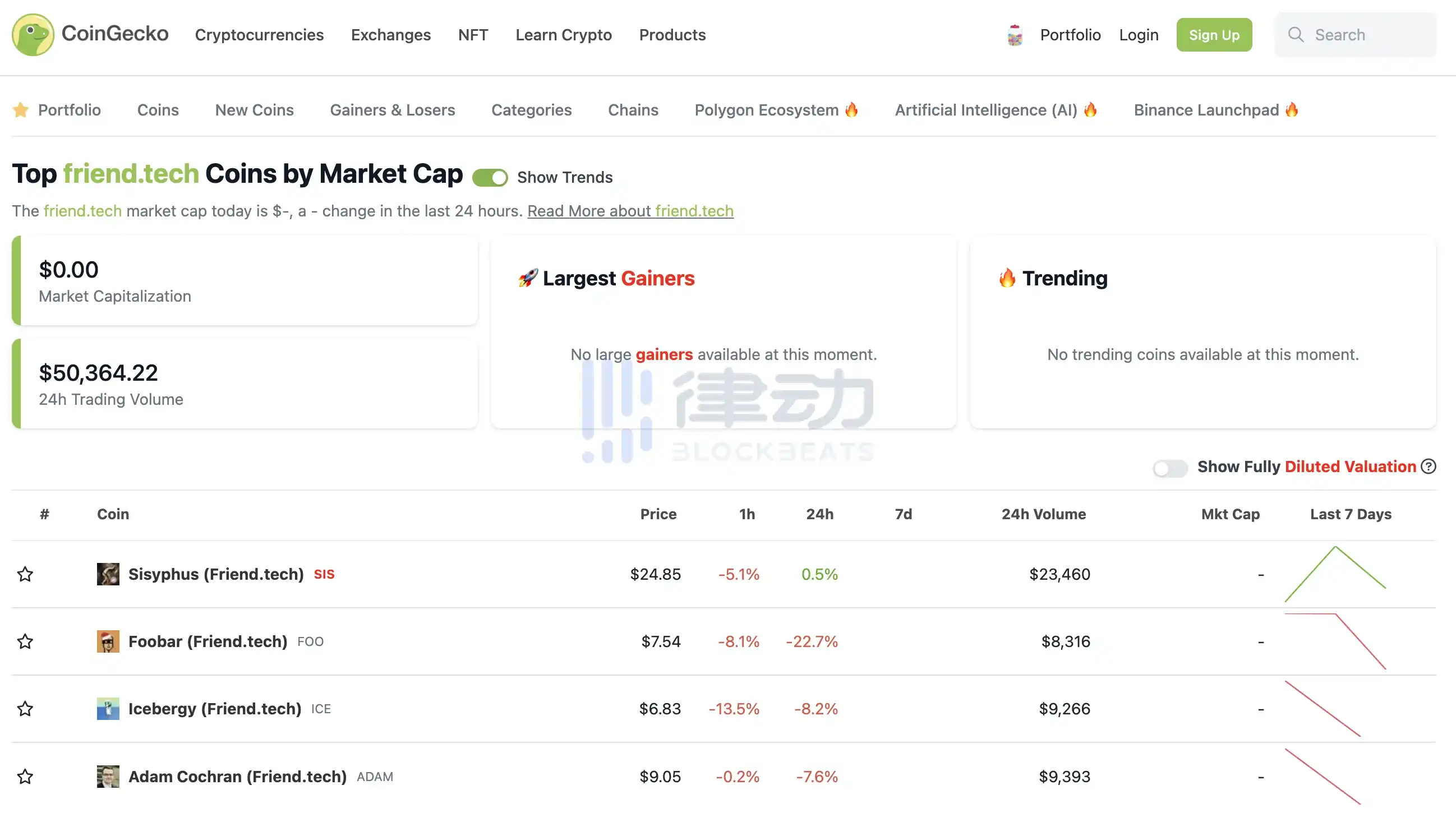Click the $50,364.22 trading volume value
The height and width of the screenshot is (822, 1456).
pyautogui.click(x=98, y=373)
